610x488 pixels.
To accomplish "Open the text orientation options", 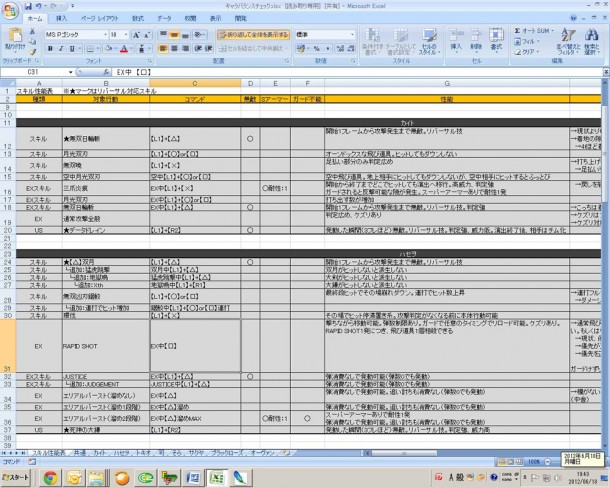I will (199, 35).
